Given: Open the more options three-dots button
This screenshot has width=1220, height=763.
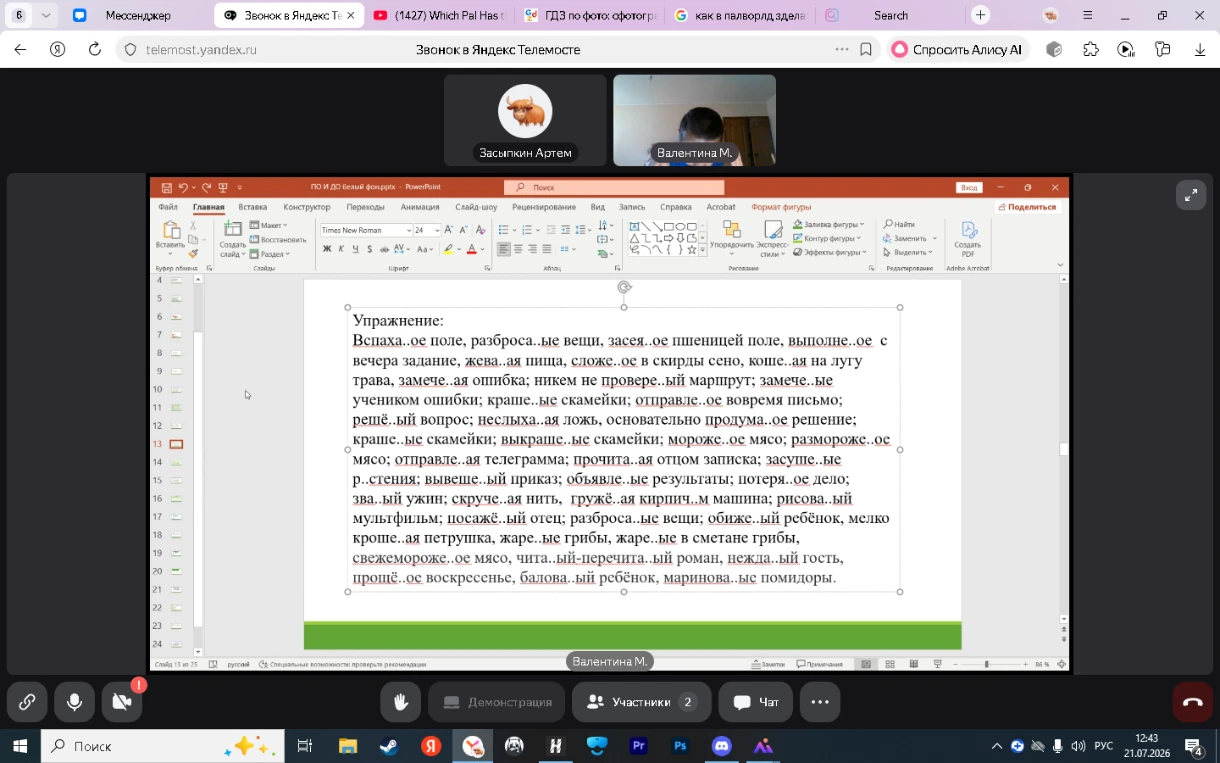Looking at the screenshot, I should [x=820, y=702].
